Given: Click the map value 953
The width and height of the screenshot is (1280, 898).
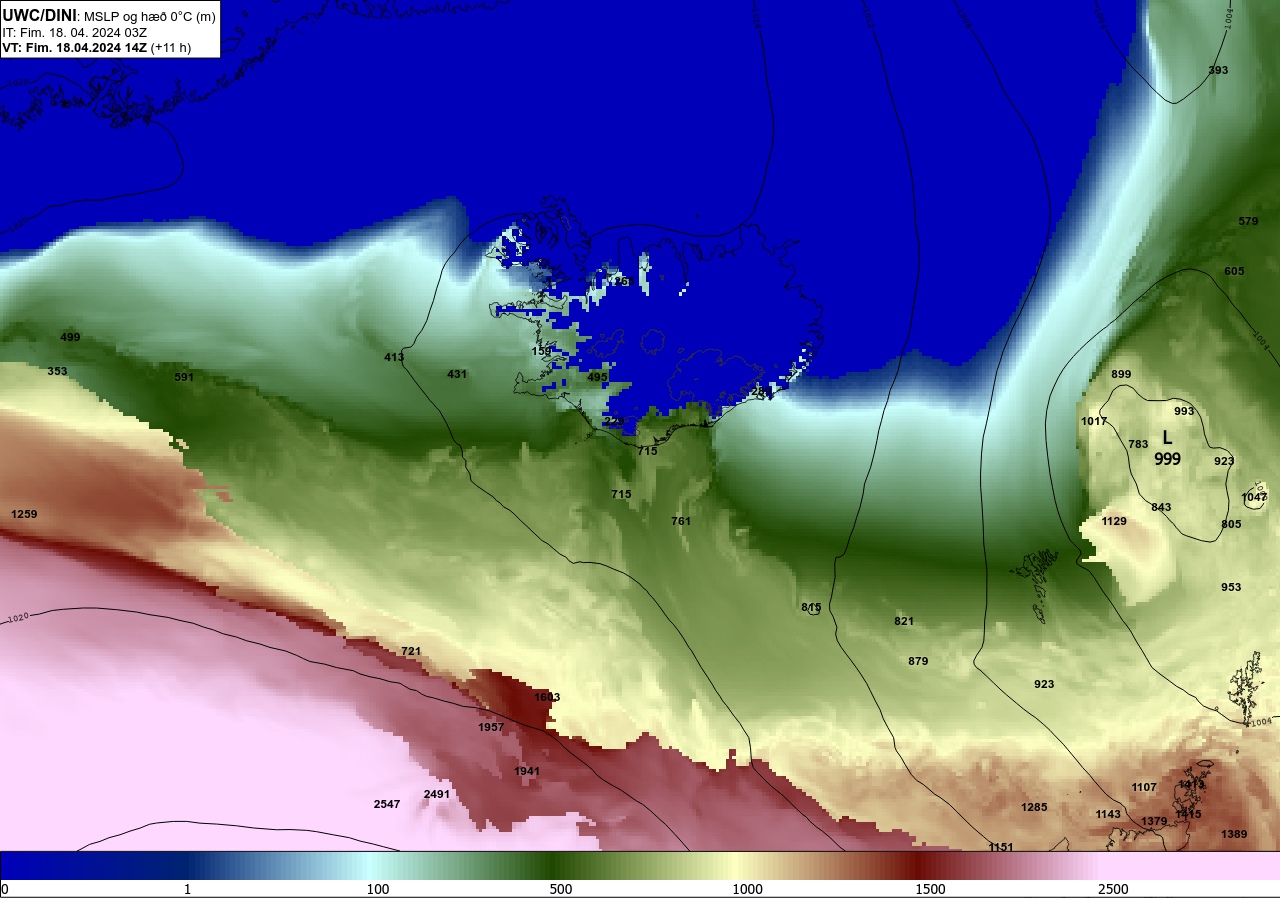Looking at the screenshot, I should [1231, 587].
